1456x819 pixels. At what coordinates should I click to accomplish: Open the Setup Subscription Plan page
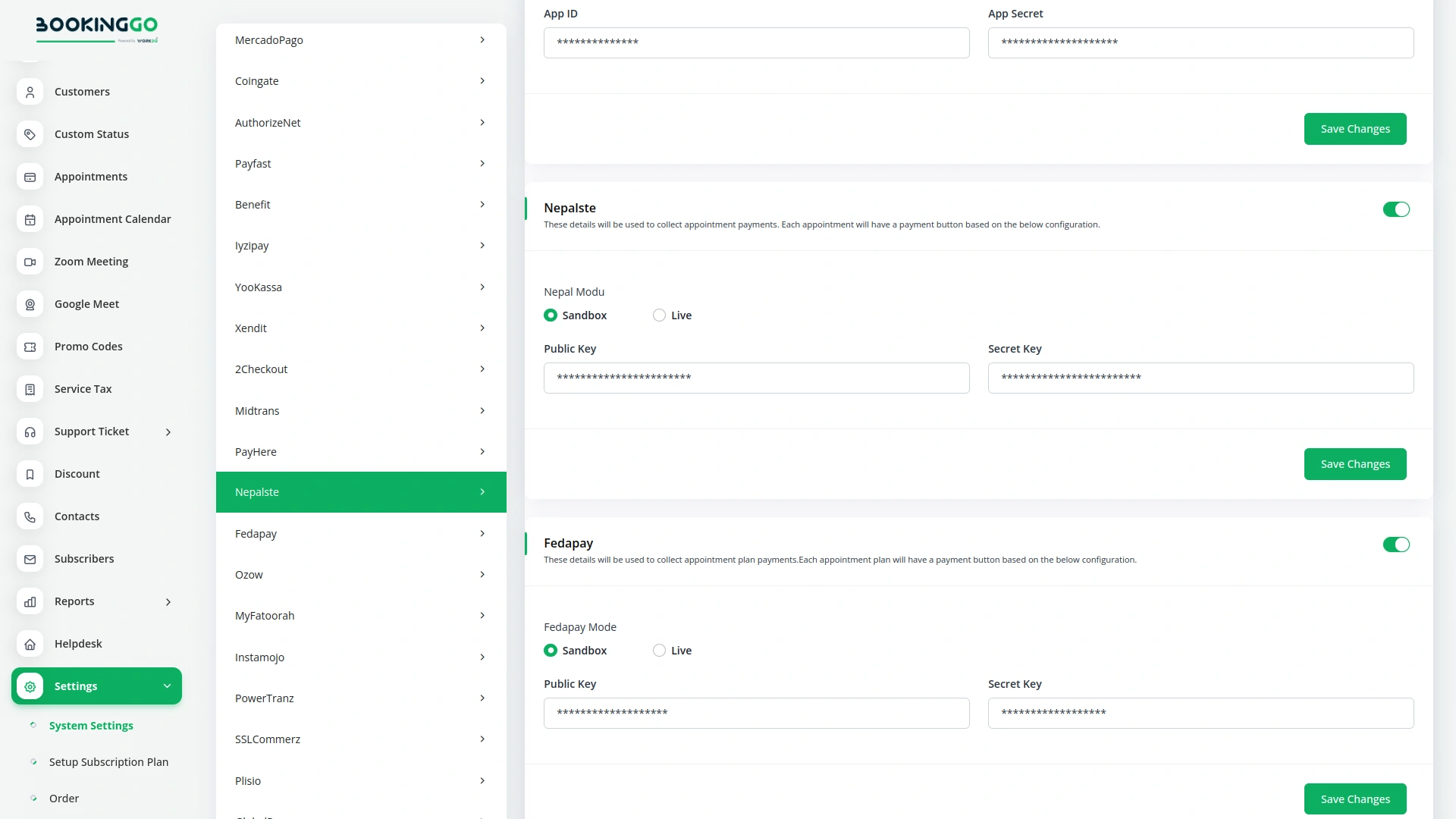point(108,761)
